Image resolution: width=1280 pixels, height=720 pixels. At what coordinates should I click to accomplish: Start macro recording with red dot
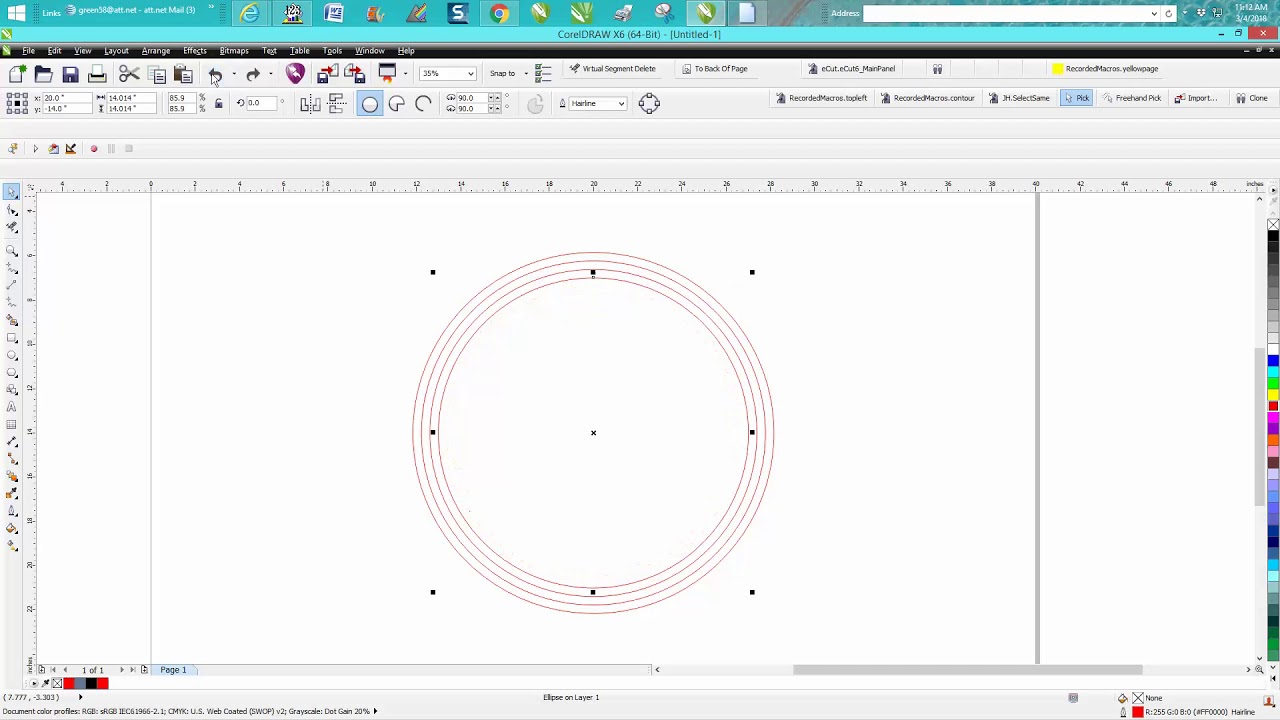94,149
